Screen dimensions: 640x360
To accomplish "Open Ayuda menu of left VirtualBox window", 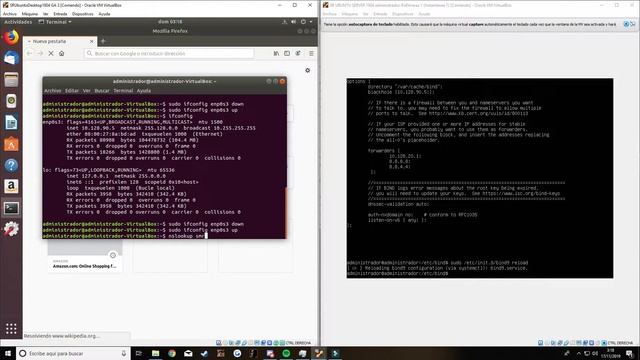I will click(x=104, y=14).
